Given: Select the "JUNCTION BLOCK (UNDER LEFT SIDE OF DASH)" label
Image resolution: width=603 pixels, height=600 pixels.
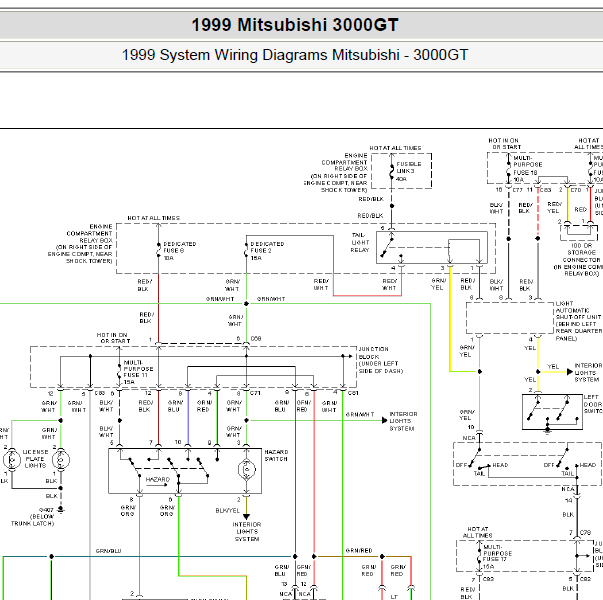Looking at the screenshot, I should [381, 360].
